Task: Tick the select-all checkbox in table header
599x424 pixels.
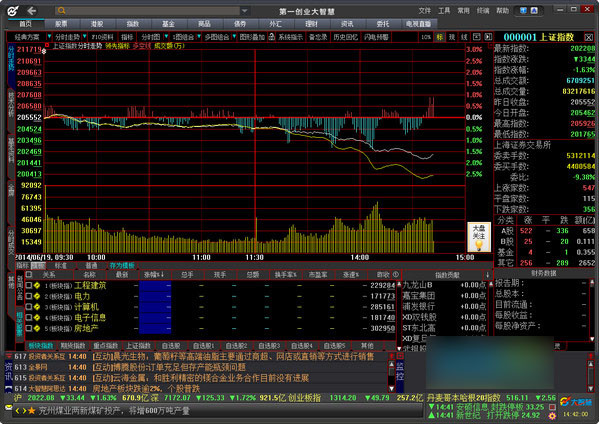Action: (29, 275)
